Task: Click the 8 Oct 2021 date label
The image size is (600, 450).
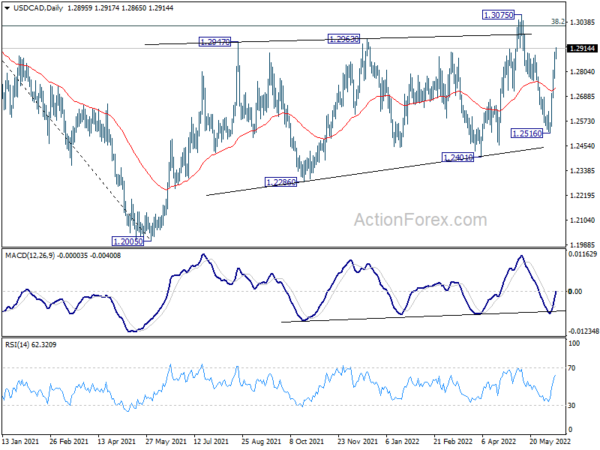Action: click(x=307, y=442)
